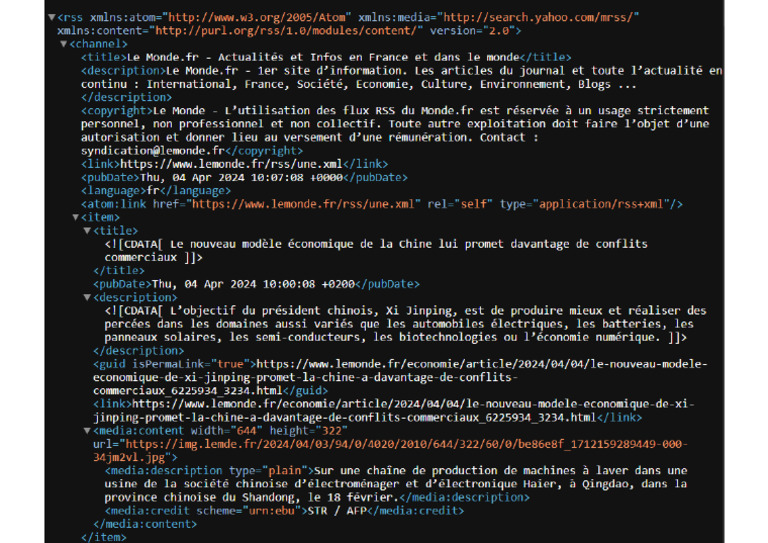Image resolution: width=768 pixels, height=543 pixels.
Task: Click the channel description line 'Le Monde.fr - 1er site d'information'
Action: pyautogui.click(x=402, y=71)
